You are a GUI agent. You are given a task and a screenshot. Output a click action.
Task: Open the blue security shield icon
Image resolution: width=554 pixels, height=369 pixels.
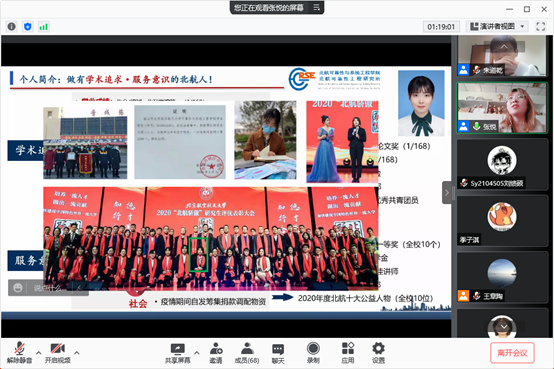coord(28,27)
